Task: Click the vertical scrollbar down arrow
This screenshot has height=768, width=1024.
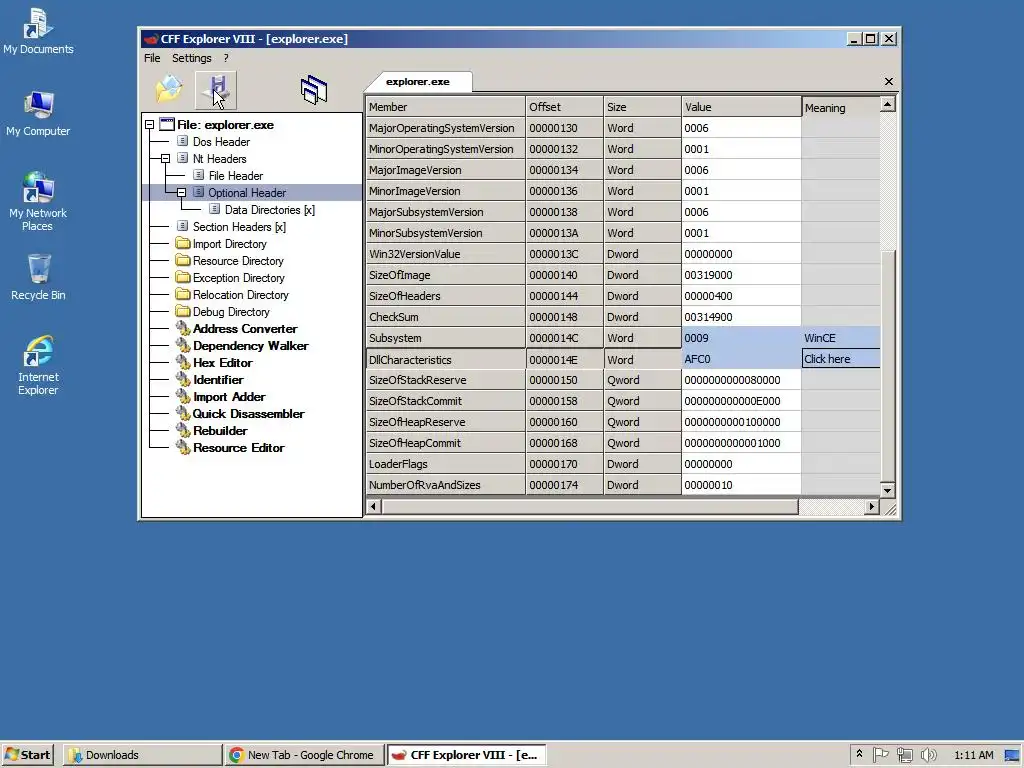Action: (x=888, y=490)
